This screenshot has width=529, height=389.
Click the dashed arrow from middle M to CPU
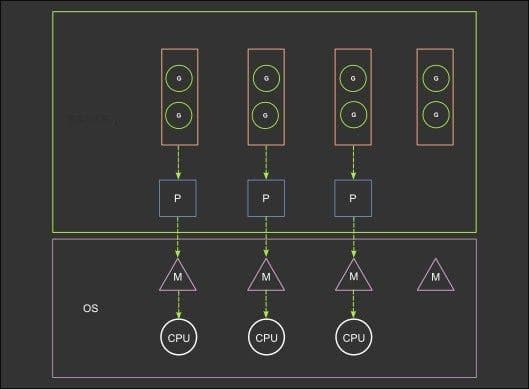click(266, 305)
